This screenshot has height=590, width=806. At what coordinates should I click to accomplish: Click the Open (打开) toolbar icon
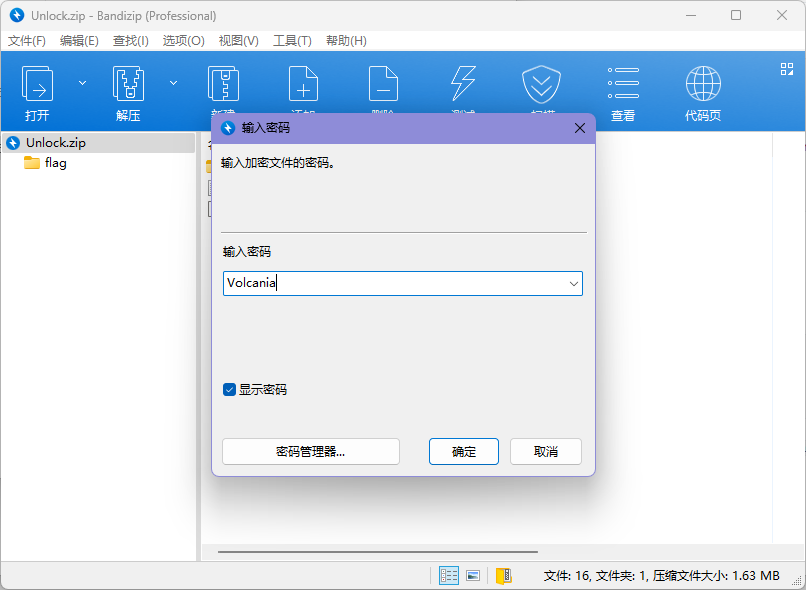pyautogui.click(x=37, y=86)
